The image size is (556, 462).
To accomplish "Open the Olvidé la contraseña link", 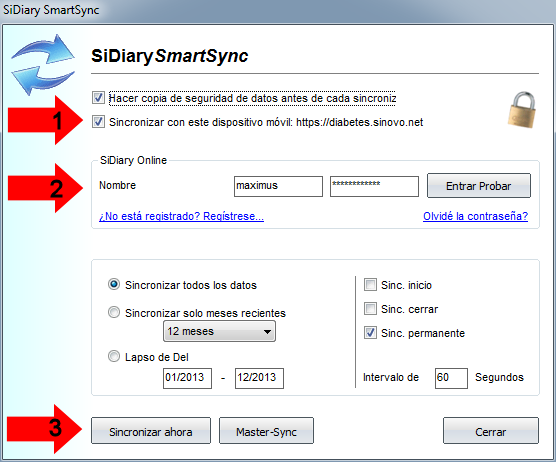I will coord(476,216).
